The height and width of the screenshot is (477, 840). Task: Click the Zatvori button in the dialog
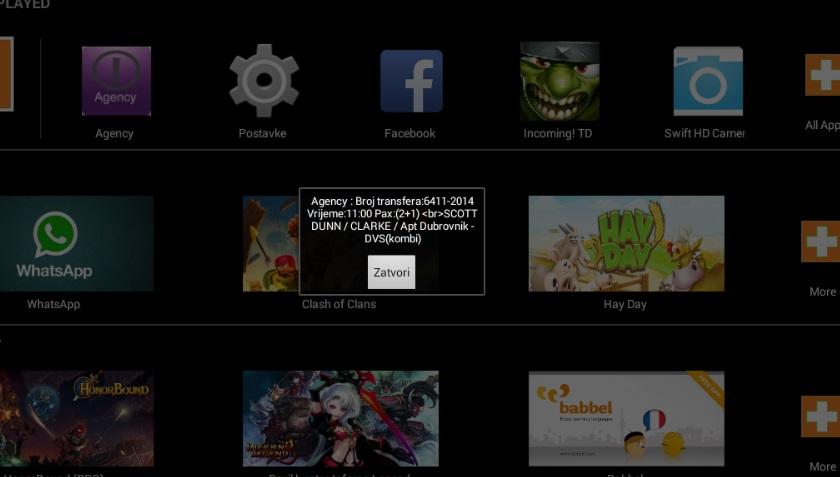click(x=391, y=272)
